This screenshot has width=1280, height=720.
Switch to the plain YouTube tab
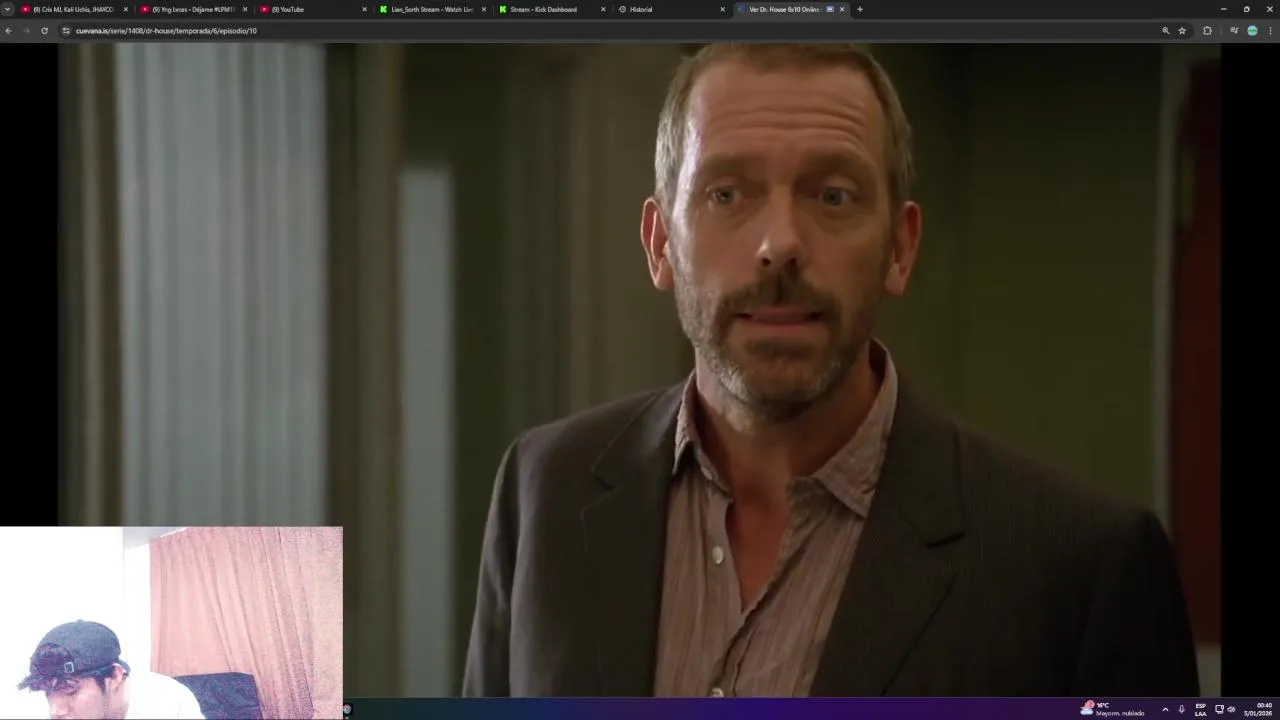pos(312,9)
